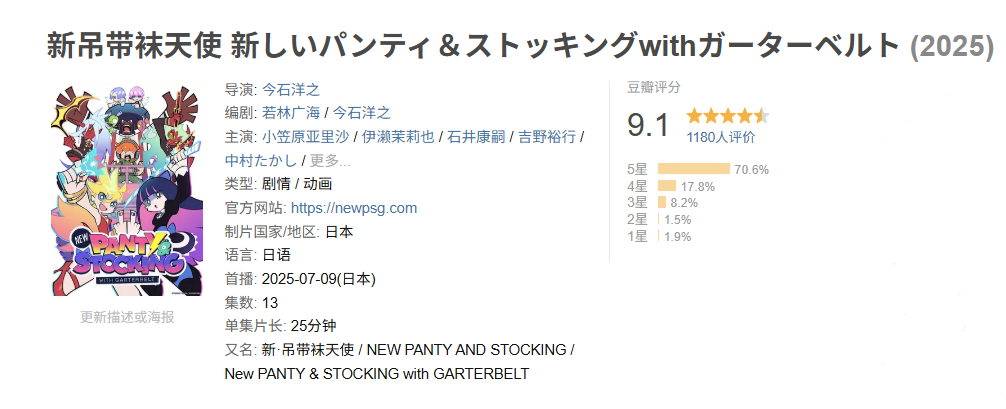Open the anime poster thumbnail
Image resolution: width=1006 pixels, height=409 pixels.
(125, 186)
